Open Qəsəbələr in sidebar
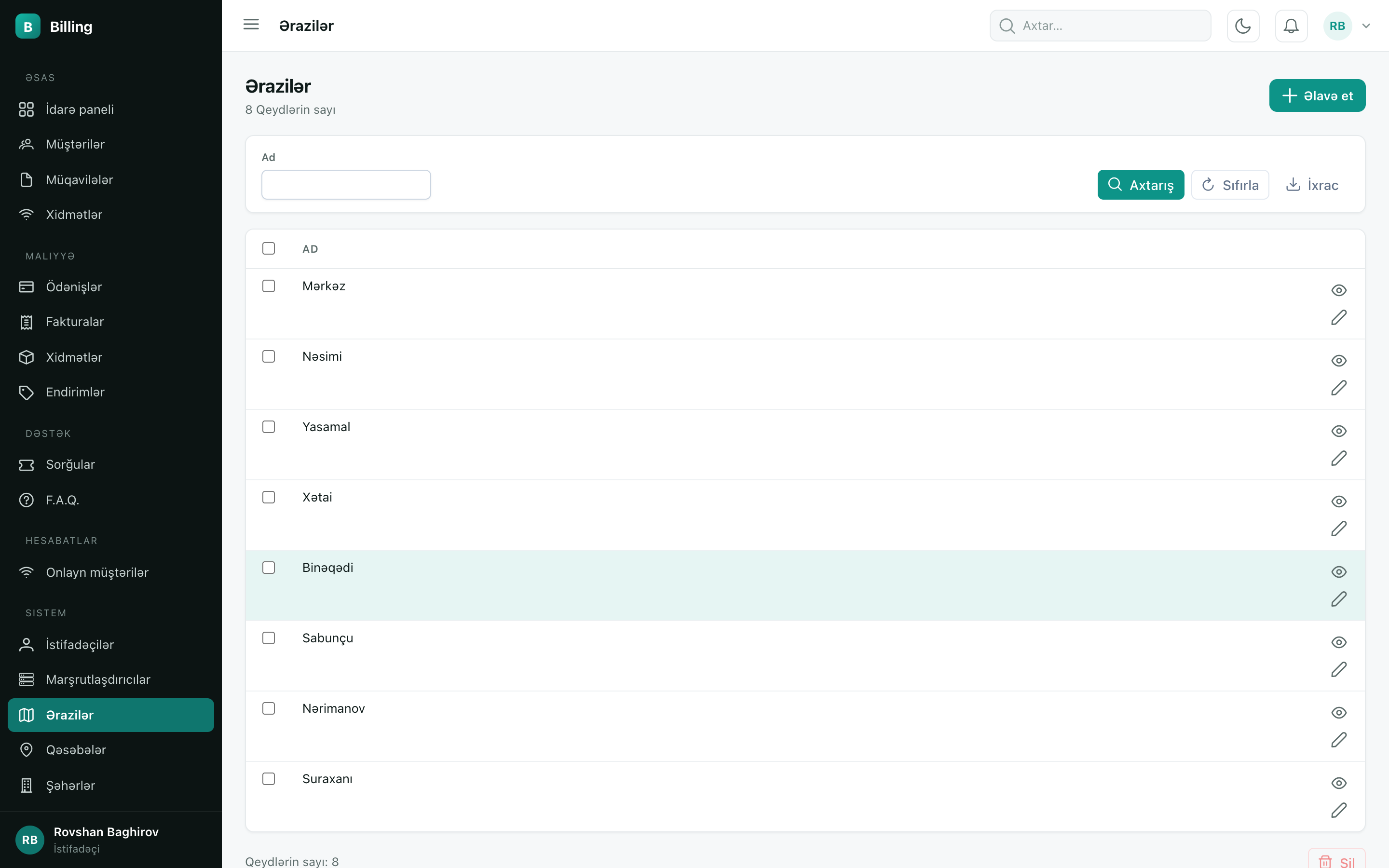This screenshot has width=1389, height=868. click(111, 750)
